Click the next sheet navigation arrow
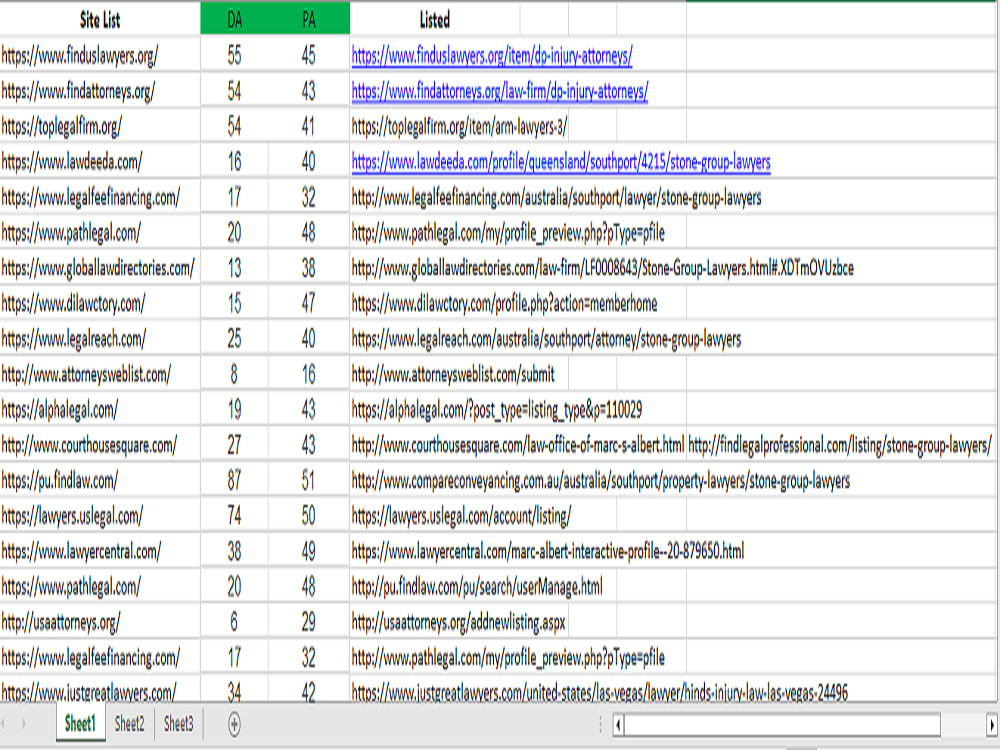This screenshot has height=750, width=1000. (24, 724)
